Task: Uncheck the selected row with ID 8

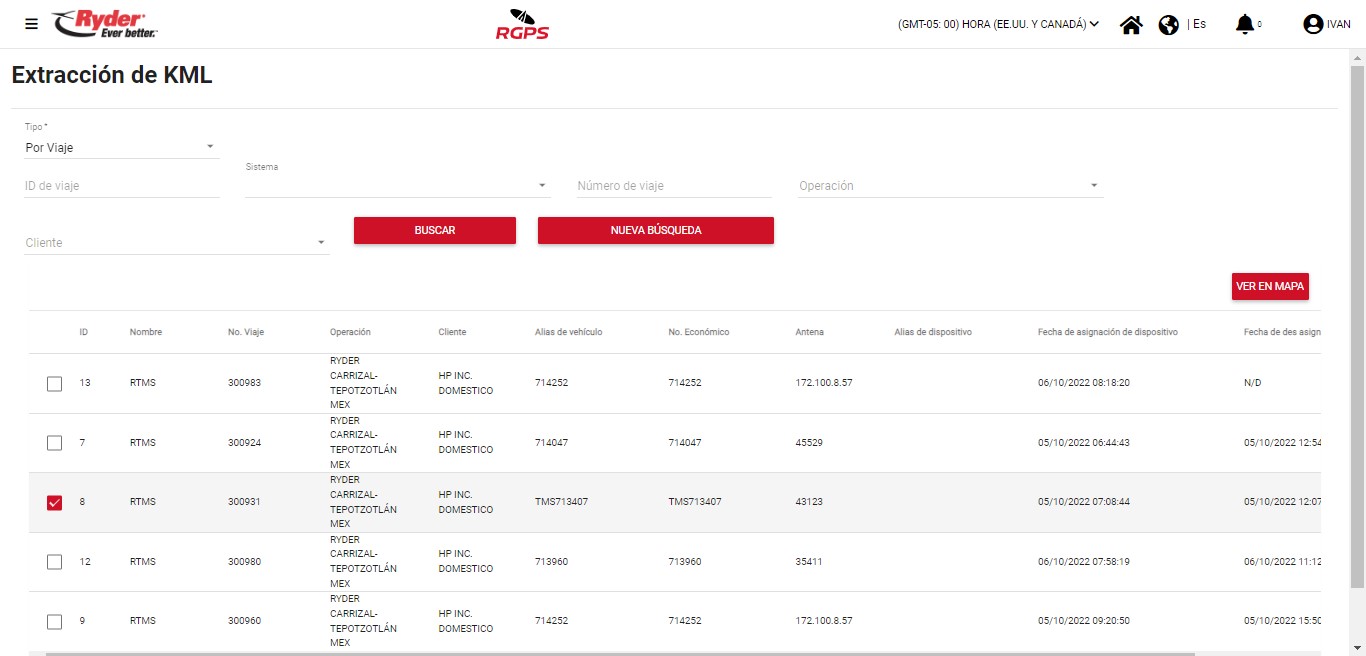Action: 55,502
